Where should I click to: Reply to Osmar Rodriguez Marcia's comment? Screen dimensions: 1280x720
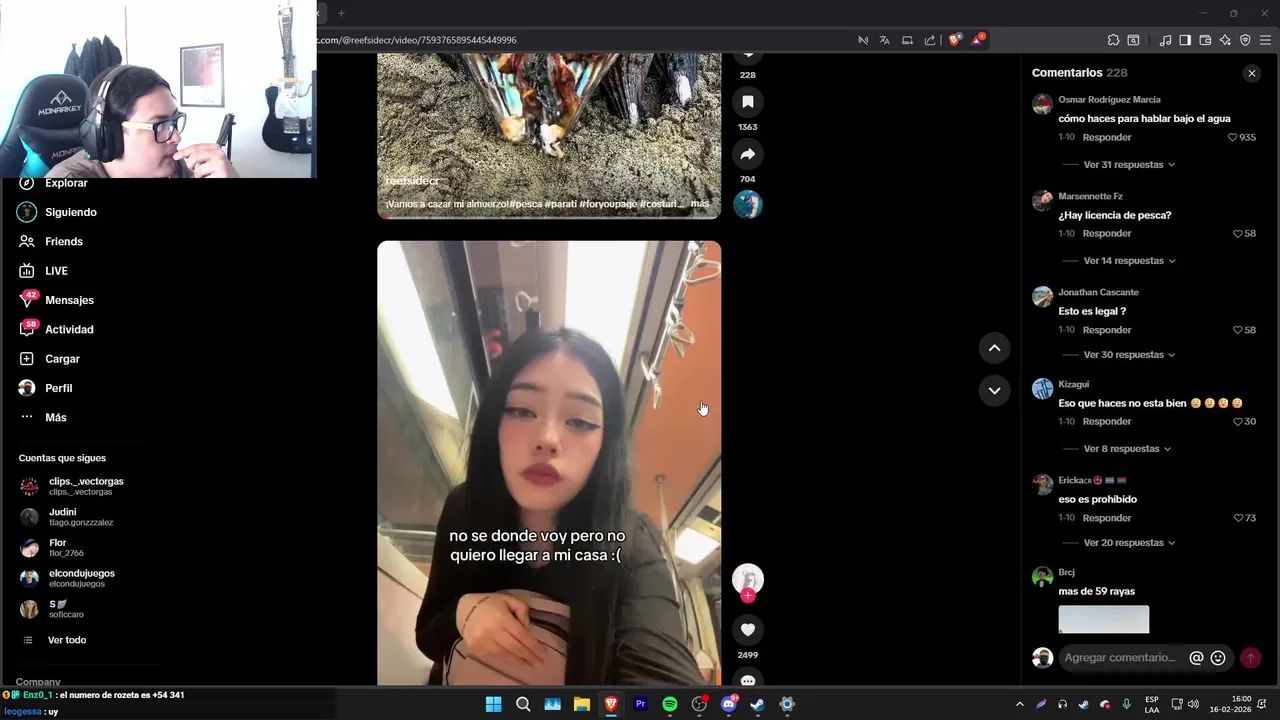point(1107,137)
